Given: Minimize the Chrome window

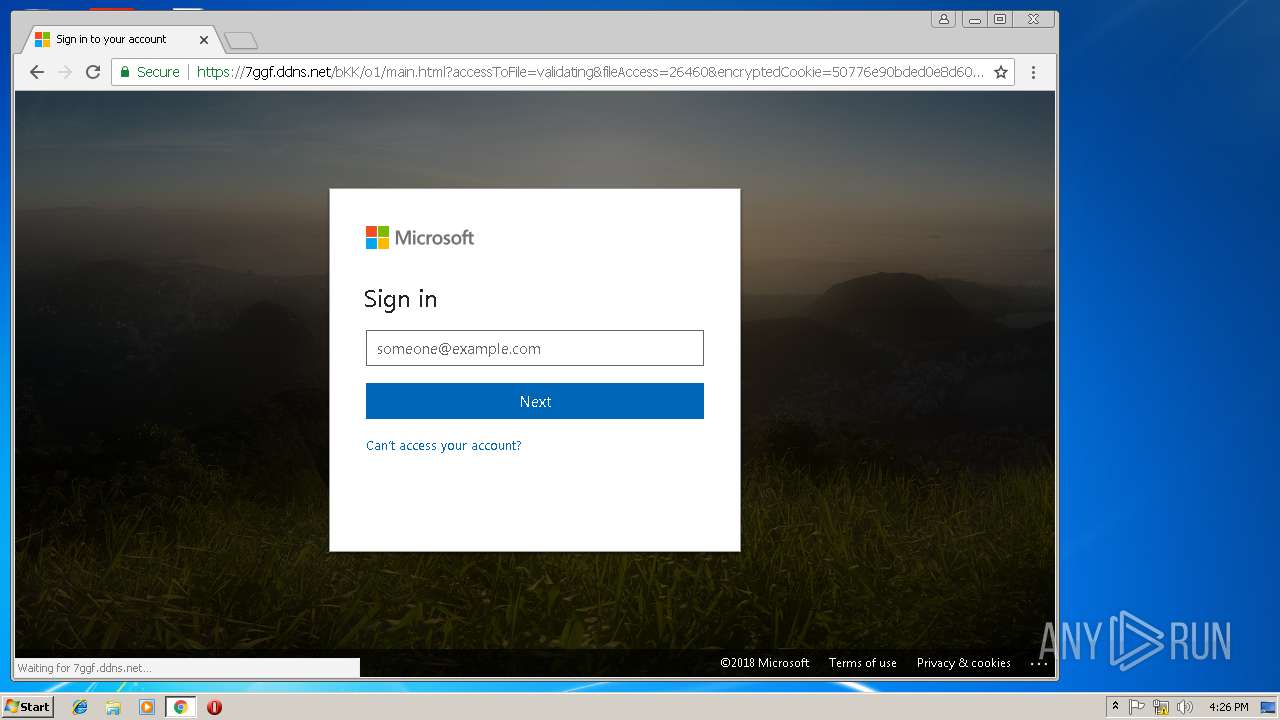Looking at the screenshot, I should point(974,19).
